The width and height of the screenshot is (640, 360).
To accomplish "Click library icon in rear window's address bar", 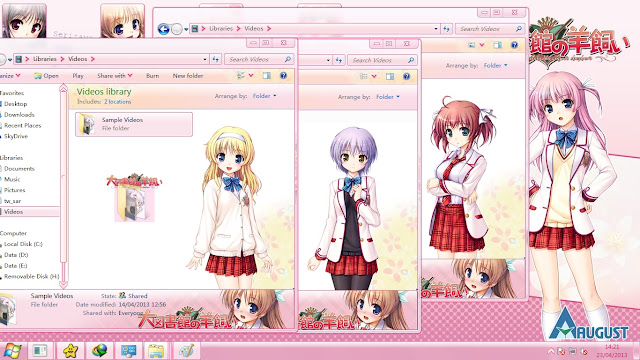I will pyautogui.click(x=195, y=29).
